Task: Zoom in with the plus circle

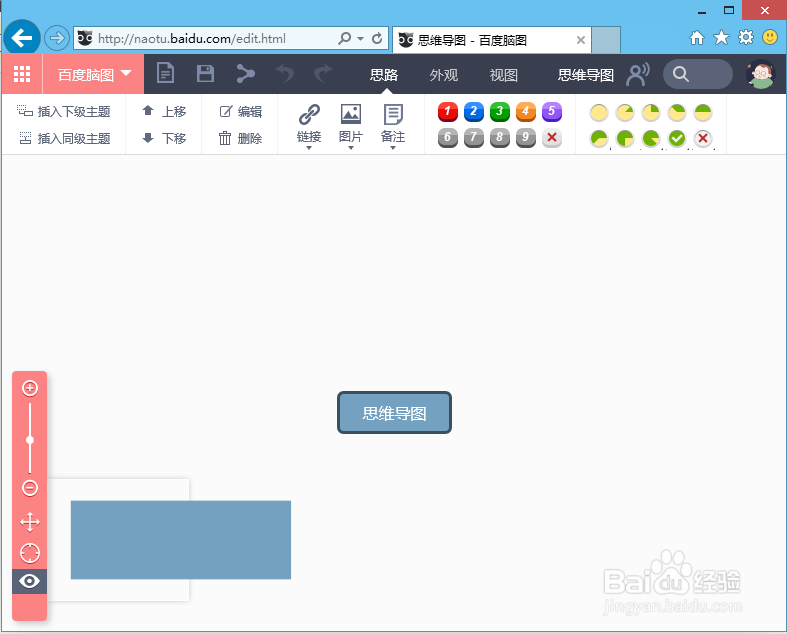Action: pyautogui.click(x=30, y=388)
